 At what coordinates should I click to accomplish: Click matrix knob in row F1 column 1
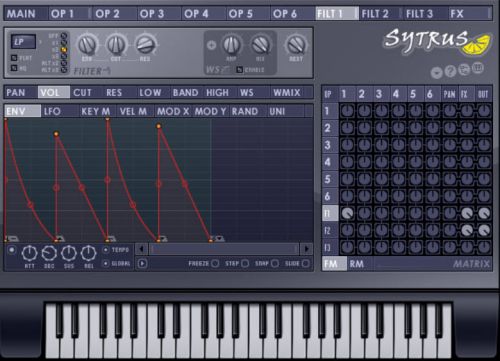pyautogui.click(x=347, y=213)
